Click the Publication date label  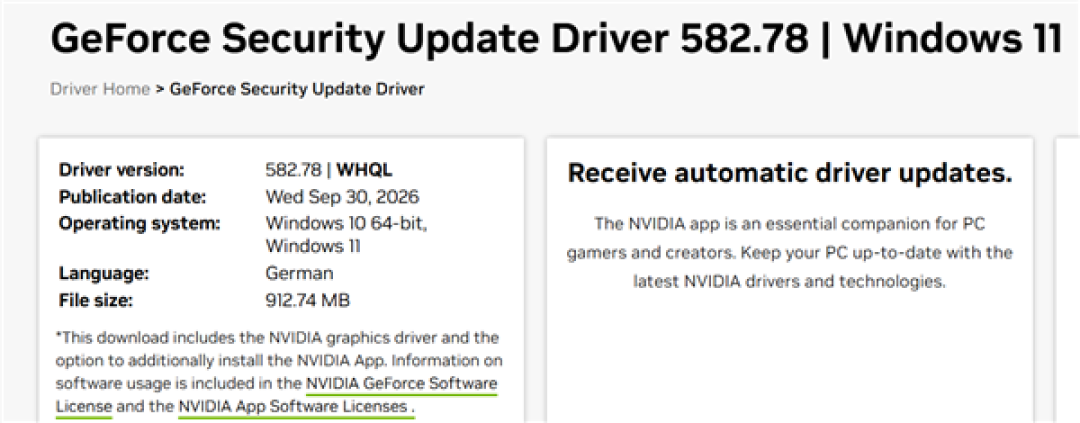(132, 197)
